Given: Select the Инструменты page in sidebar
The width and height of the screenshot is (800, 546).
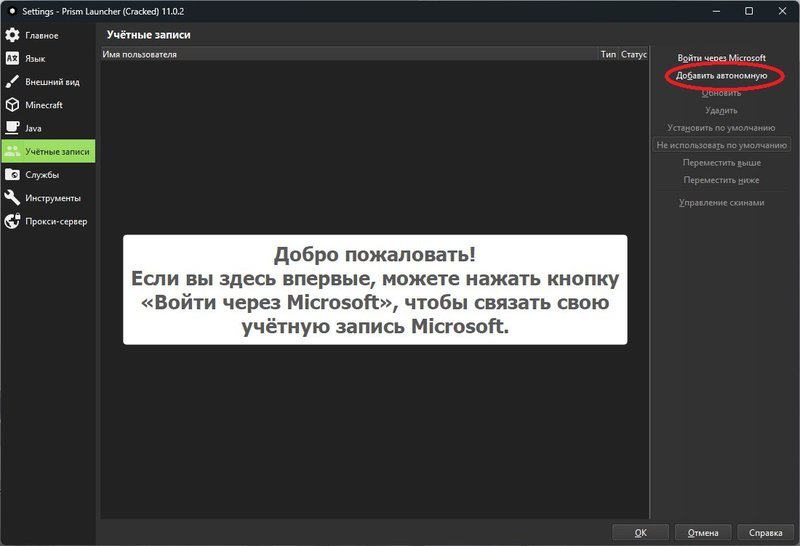Looking at the screenshot, I should pyautogui.click(x=48, y=198).
